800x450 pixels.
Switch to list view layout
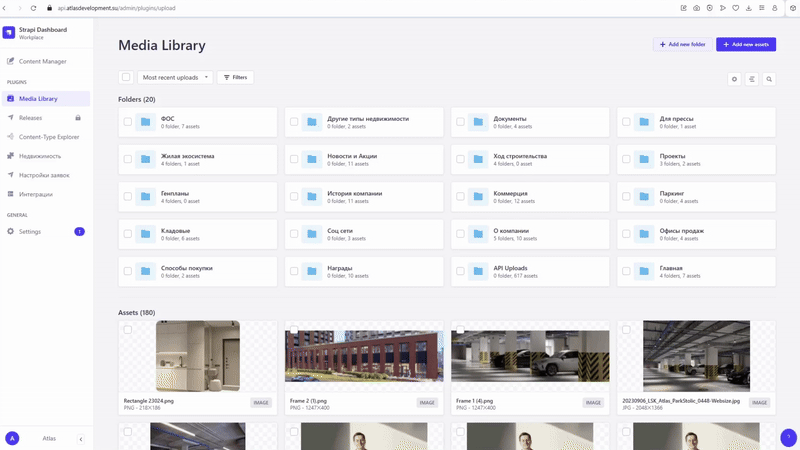752,78
